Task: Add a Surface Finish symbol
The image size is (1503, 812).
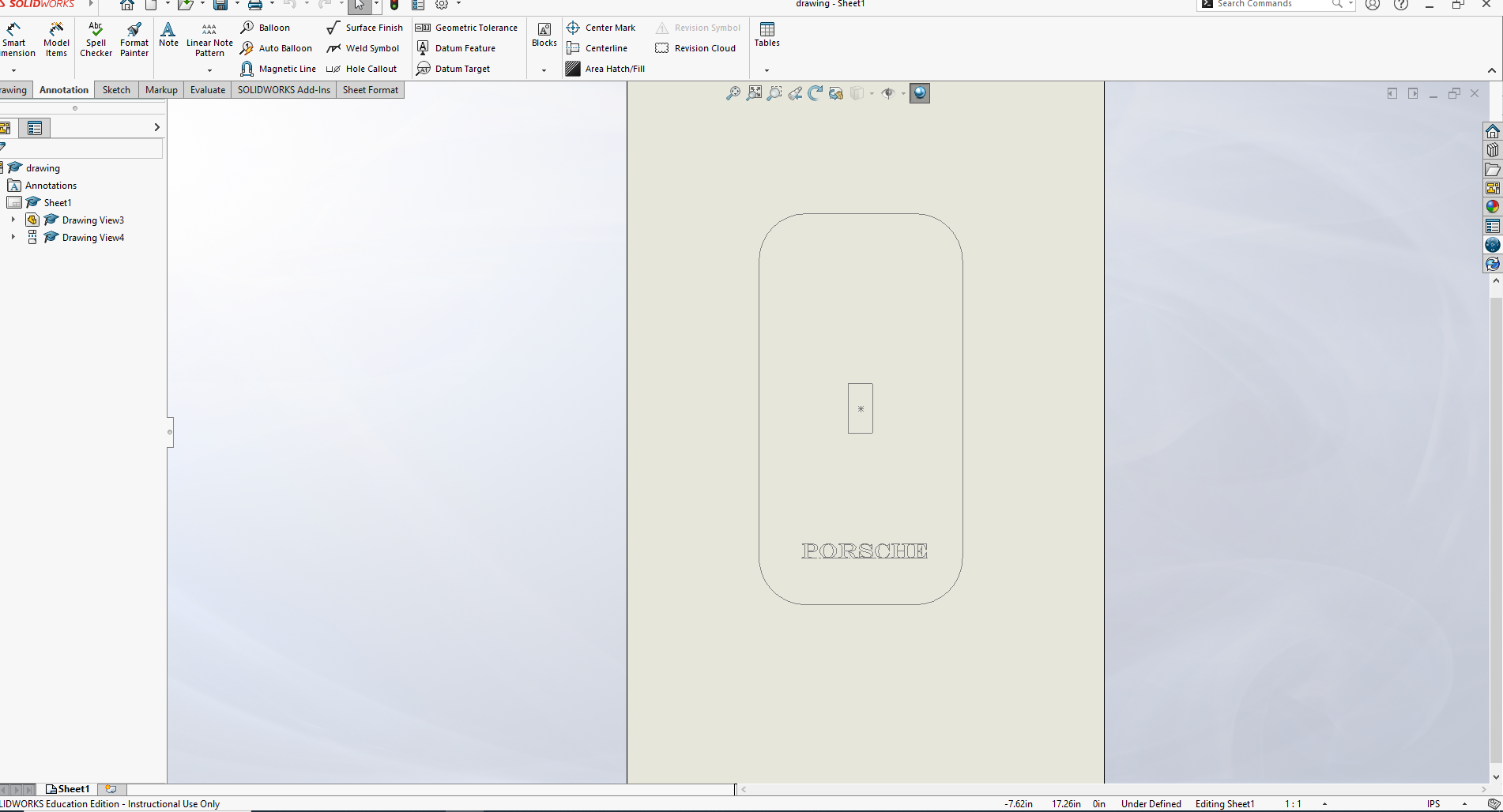Action: point(365,28)
